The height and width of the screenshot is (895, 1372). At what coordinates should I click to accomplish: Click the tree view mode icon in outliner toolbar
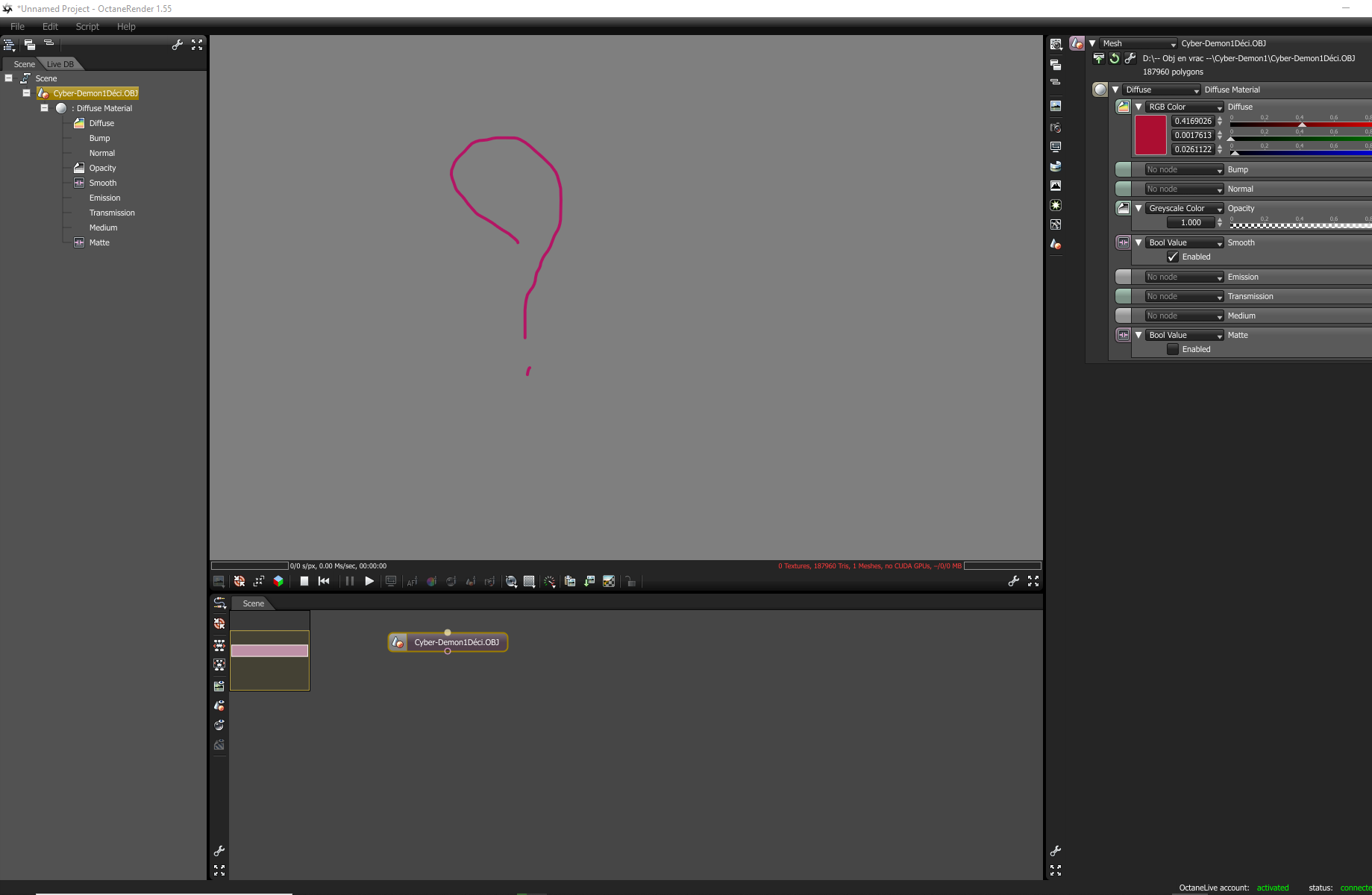click(9, 45)
